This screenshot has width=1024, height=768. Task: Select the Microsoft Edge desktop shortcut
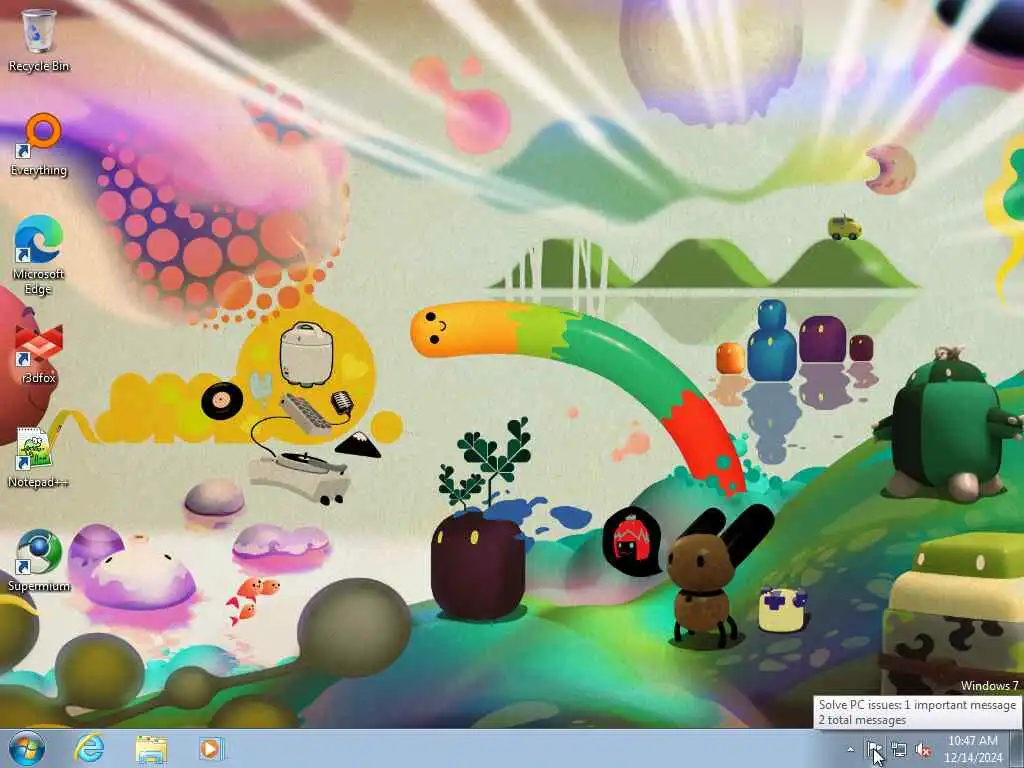pos(39,255)
